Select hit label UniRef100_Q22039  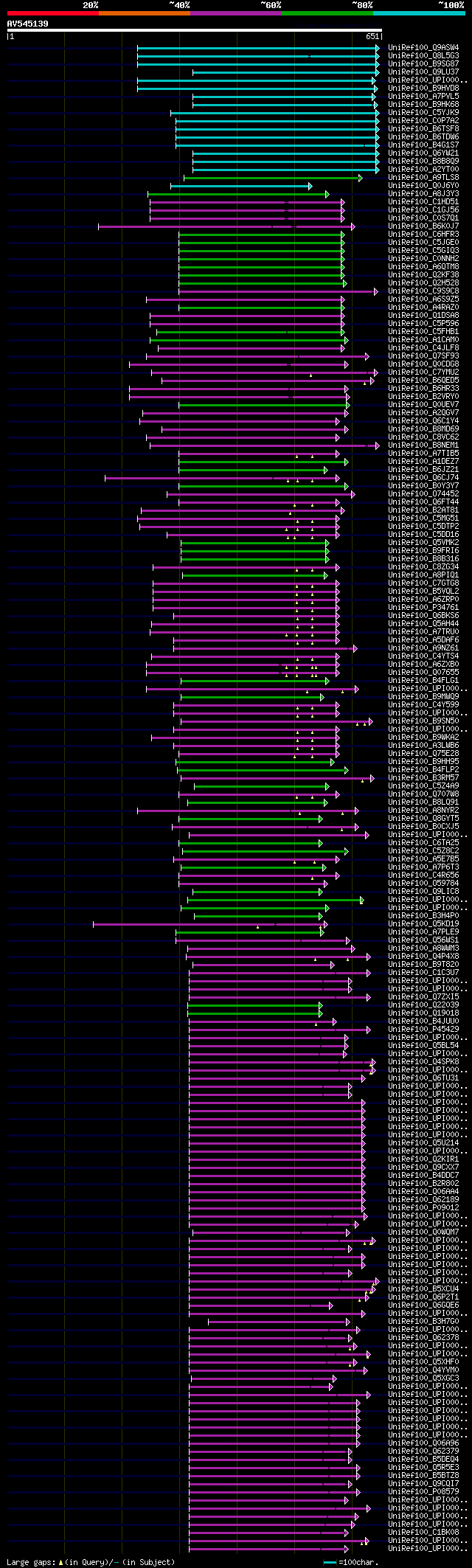(x=423, y=1005)
